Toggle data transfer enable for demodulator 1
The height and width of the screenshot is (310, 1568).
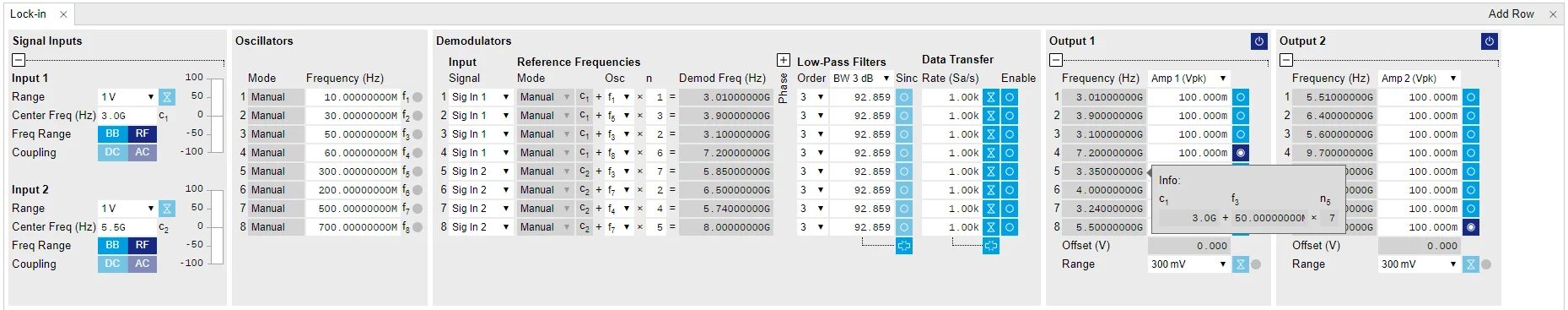coord(1009,97)
